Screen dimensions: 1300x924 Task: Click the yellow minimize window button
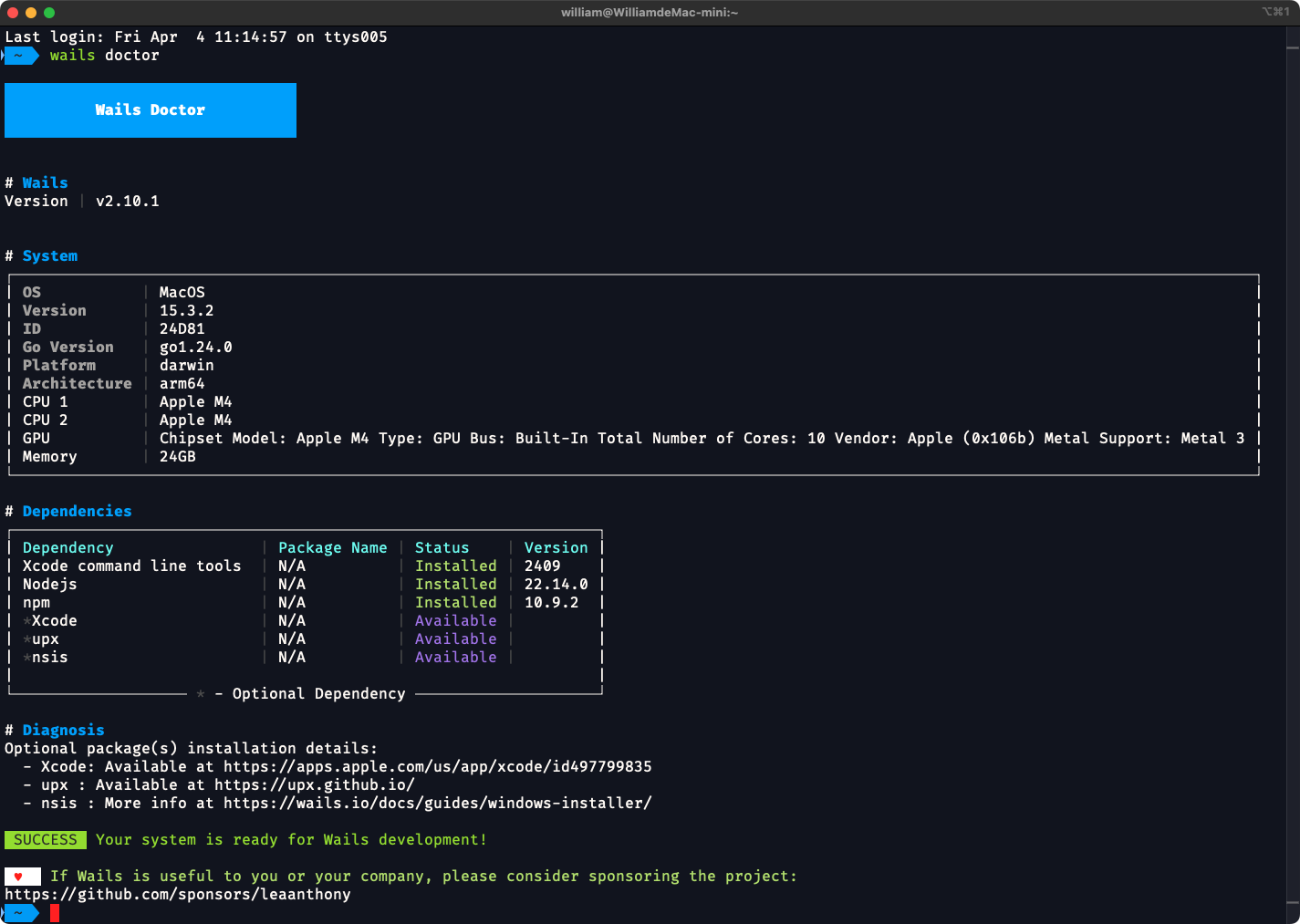(31, 13)
